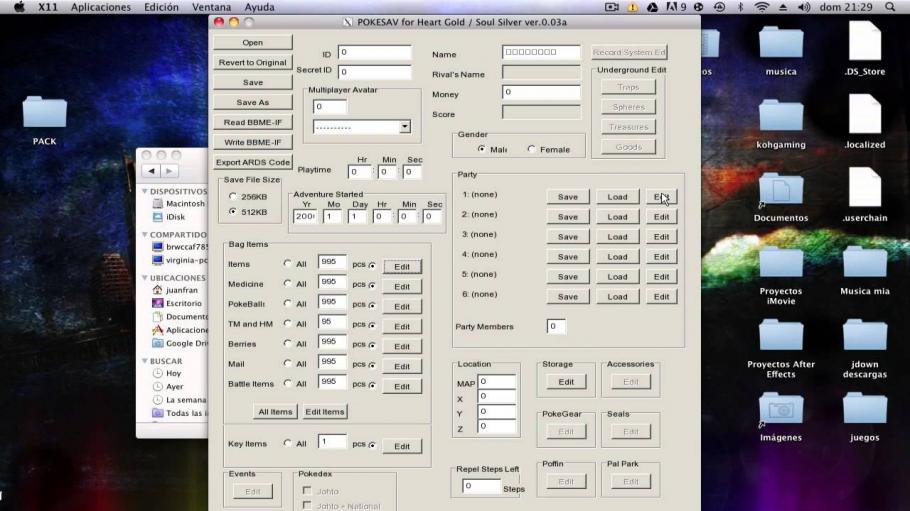Open the kohgaming folder icon
Image resolution: width=910 pixels, height=511 pixels.
(781, 115)
